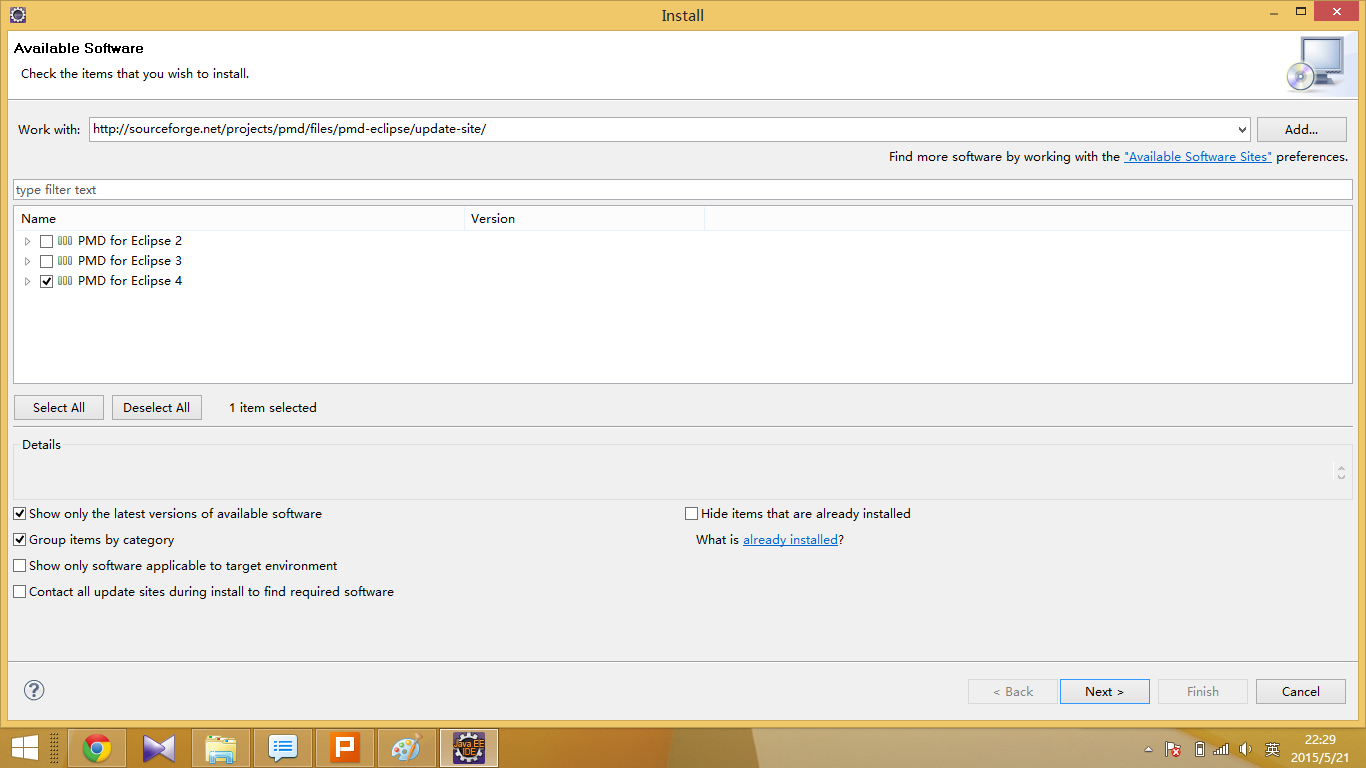The image size is (1366, 768).
Task: Expand the PMD for Eclipse 4 tree node
Action: (28, 281)
